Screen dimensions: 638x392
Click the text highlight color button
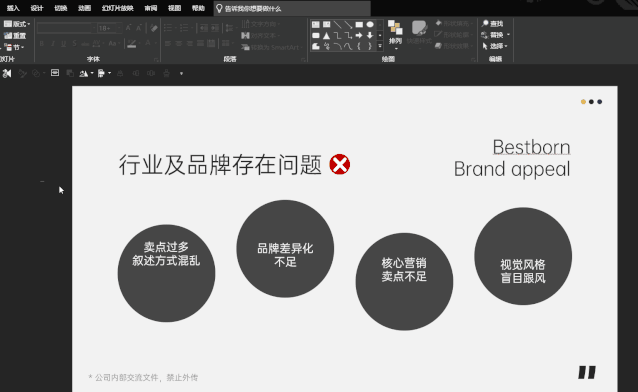132,44
